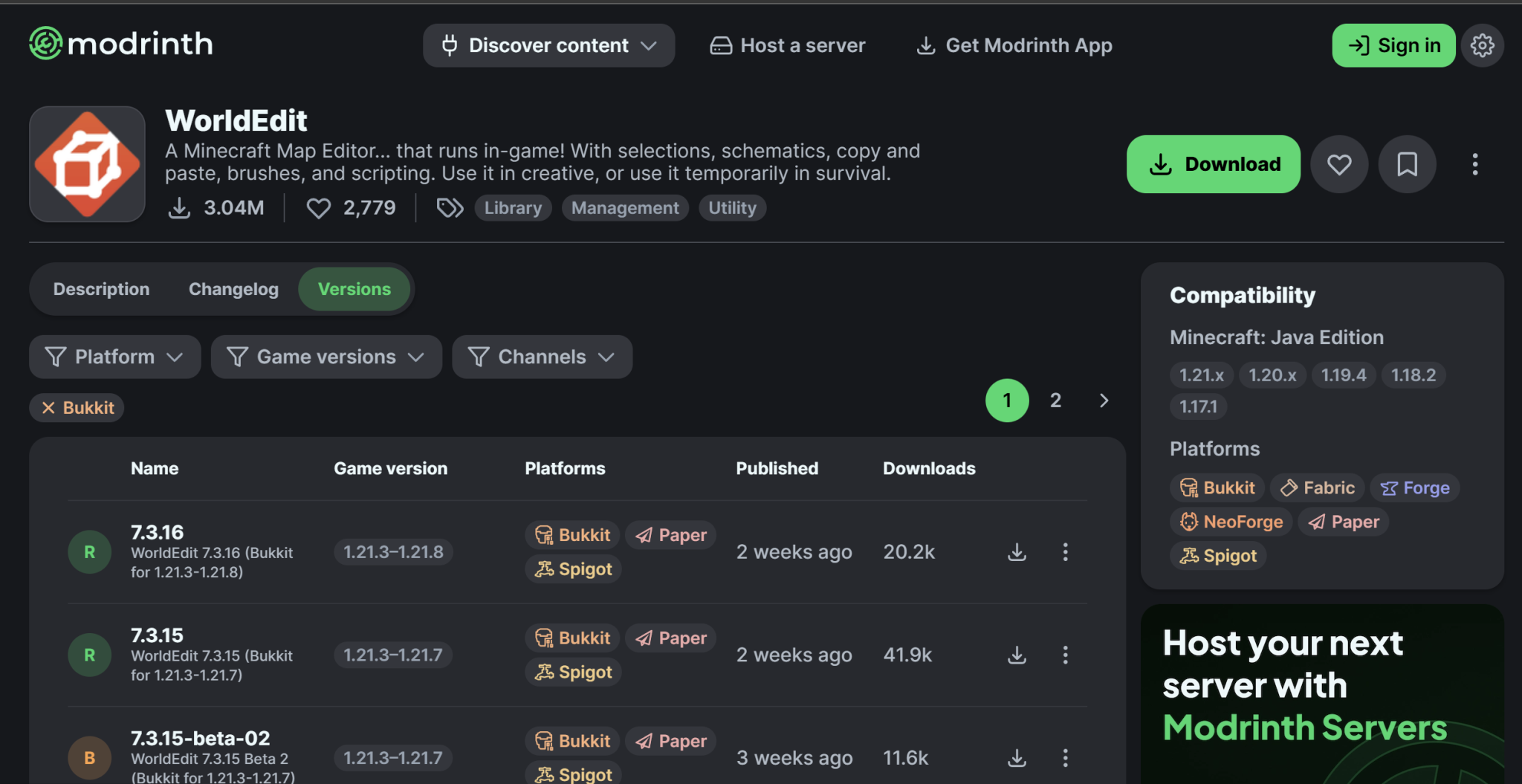Open the project's three-dot options menu
1522x784 pixels.
pos(1474,164)
